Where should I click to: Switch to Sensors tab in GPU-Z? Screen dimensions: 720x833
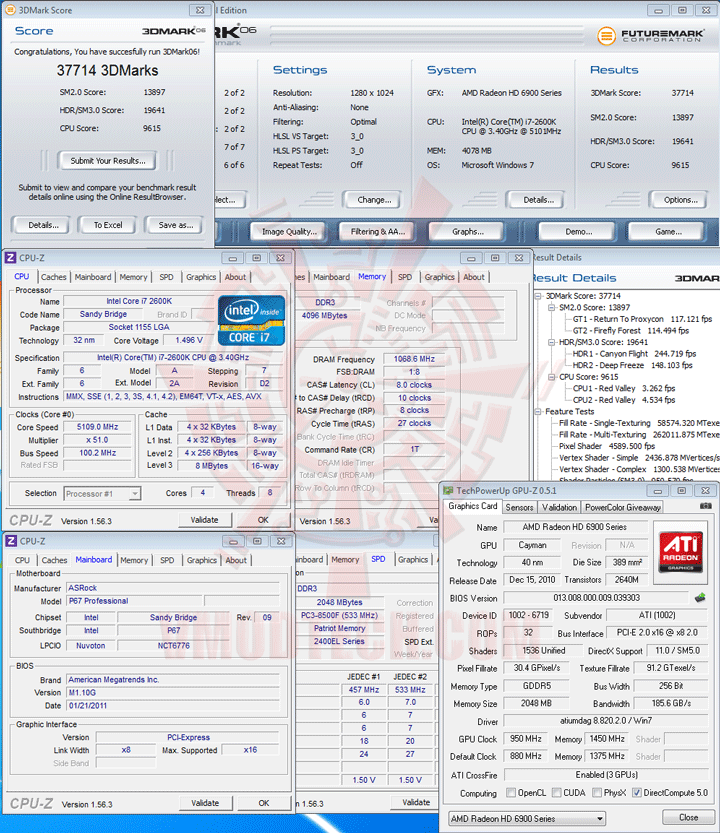coord(519,507)
